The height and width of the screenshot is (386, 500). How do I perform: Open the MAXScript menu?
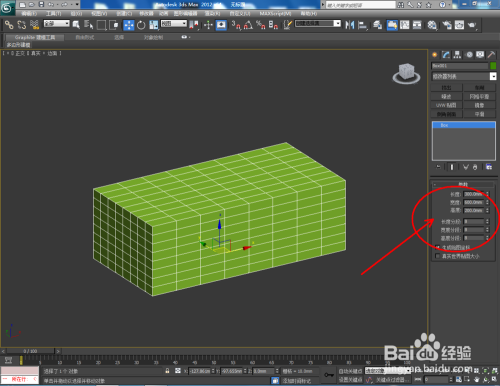tap(275, 14)
